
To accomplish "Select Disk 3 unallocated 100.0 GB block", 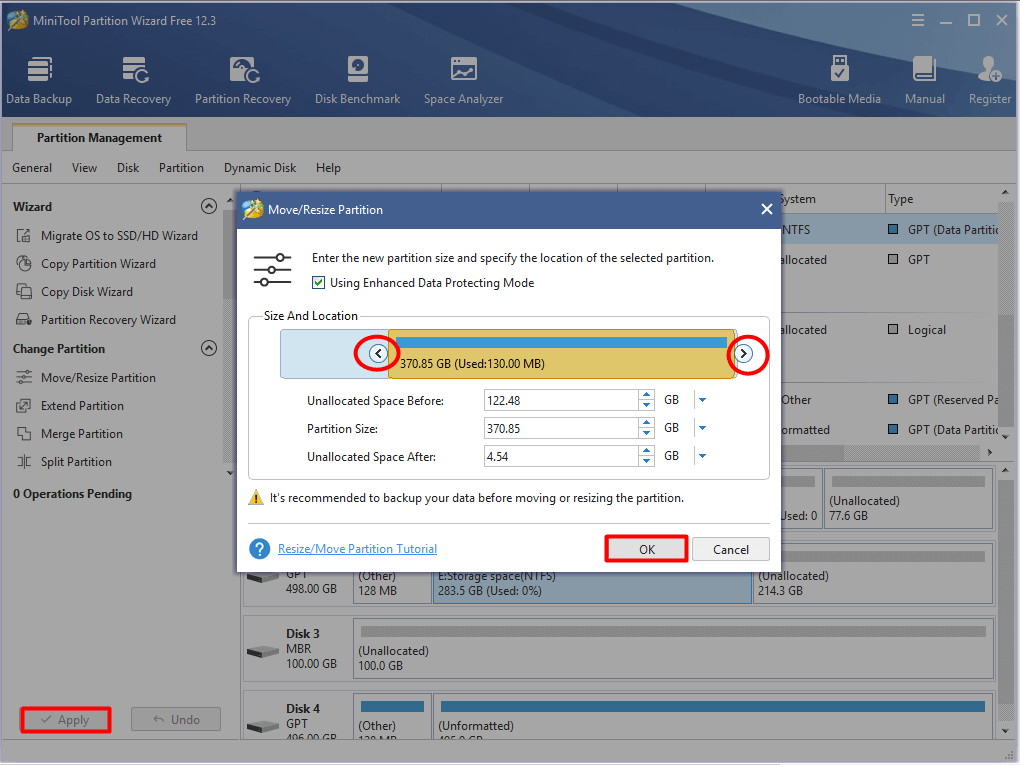I will 673,649.
